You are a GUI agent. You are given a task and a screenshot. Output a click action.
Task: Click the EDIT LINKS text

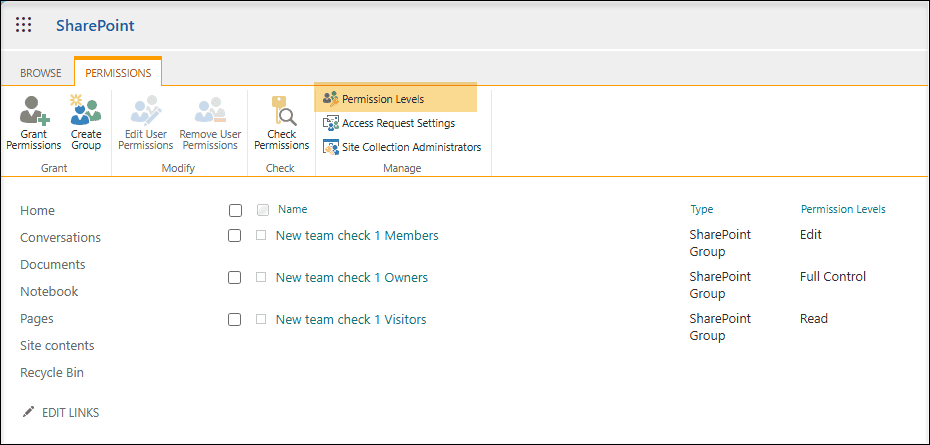[71, 412]
